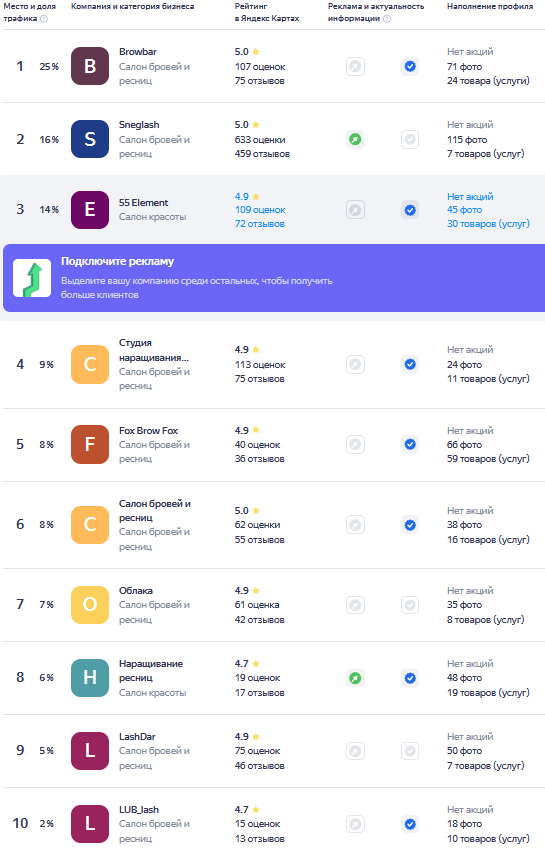Click the 59 товаров (услуг) text

click(x=488, y=459)
